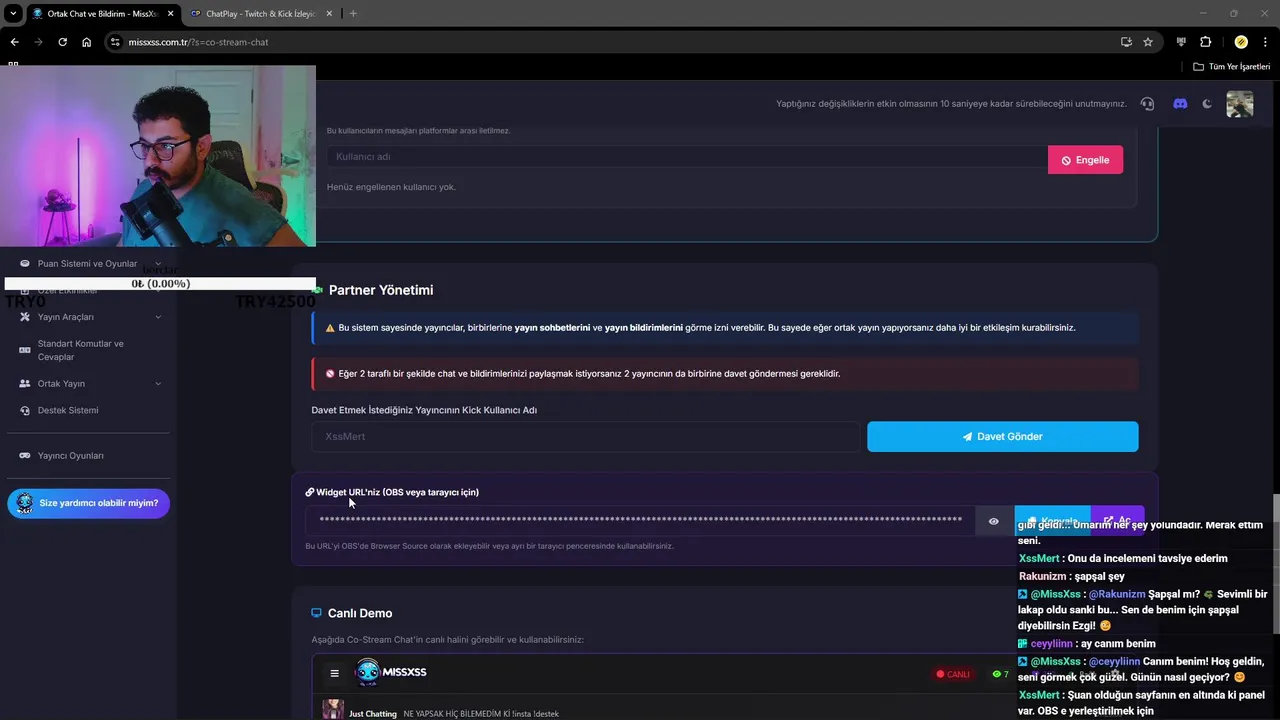Open the yellow browser profile avatar

click(1241, 42)
